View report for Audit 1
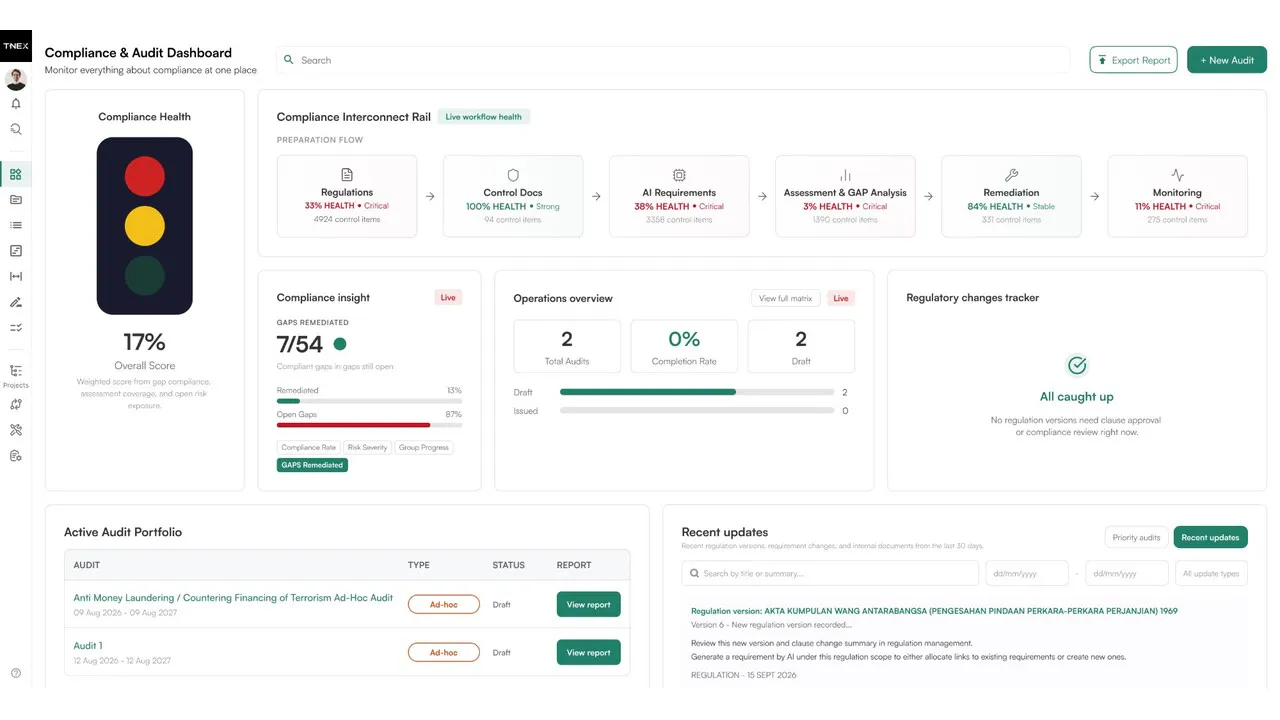1280x720 pixels. pyautogui.click(x=588, y=652)
